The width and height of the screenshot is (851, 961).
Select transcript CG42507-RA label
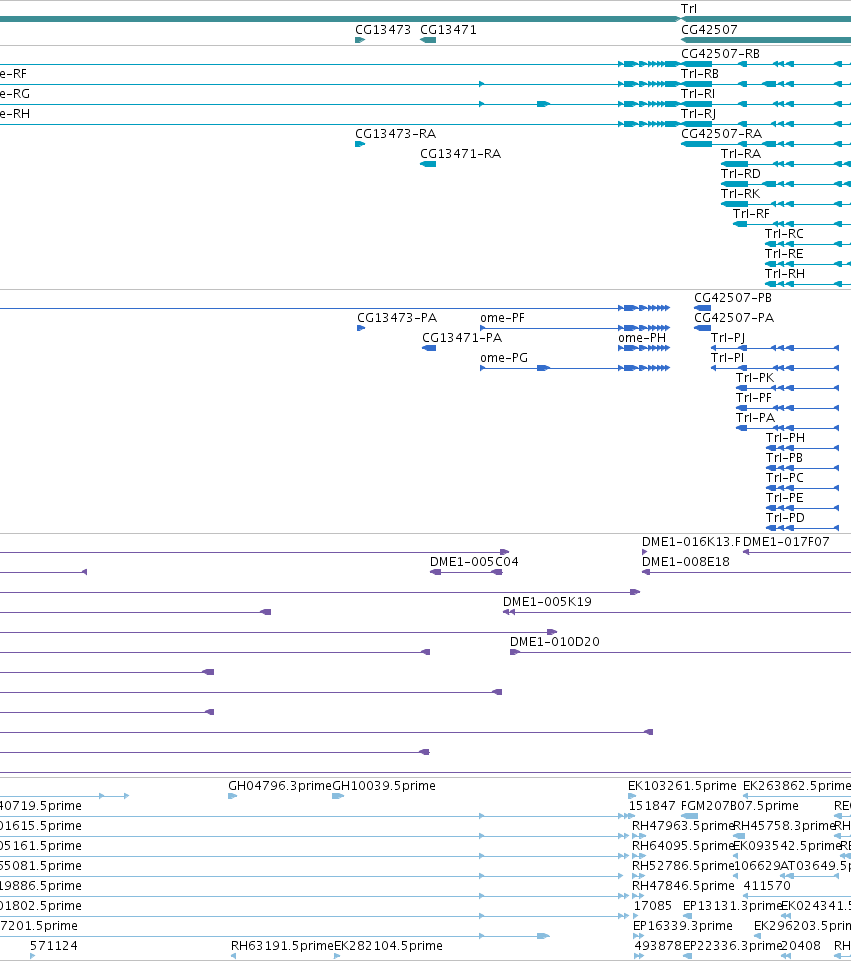[x=722, y=134]
